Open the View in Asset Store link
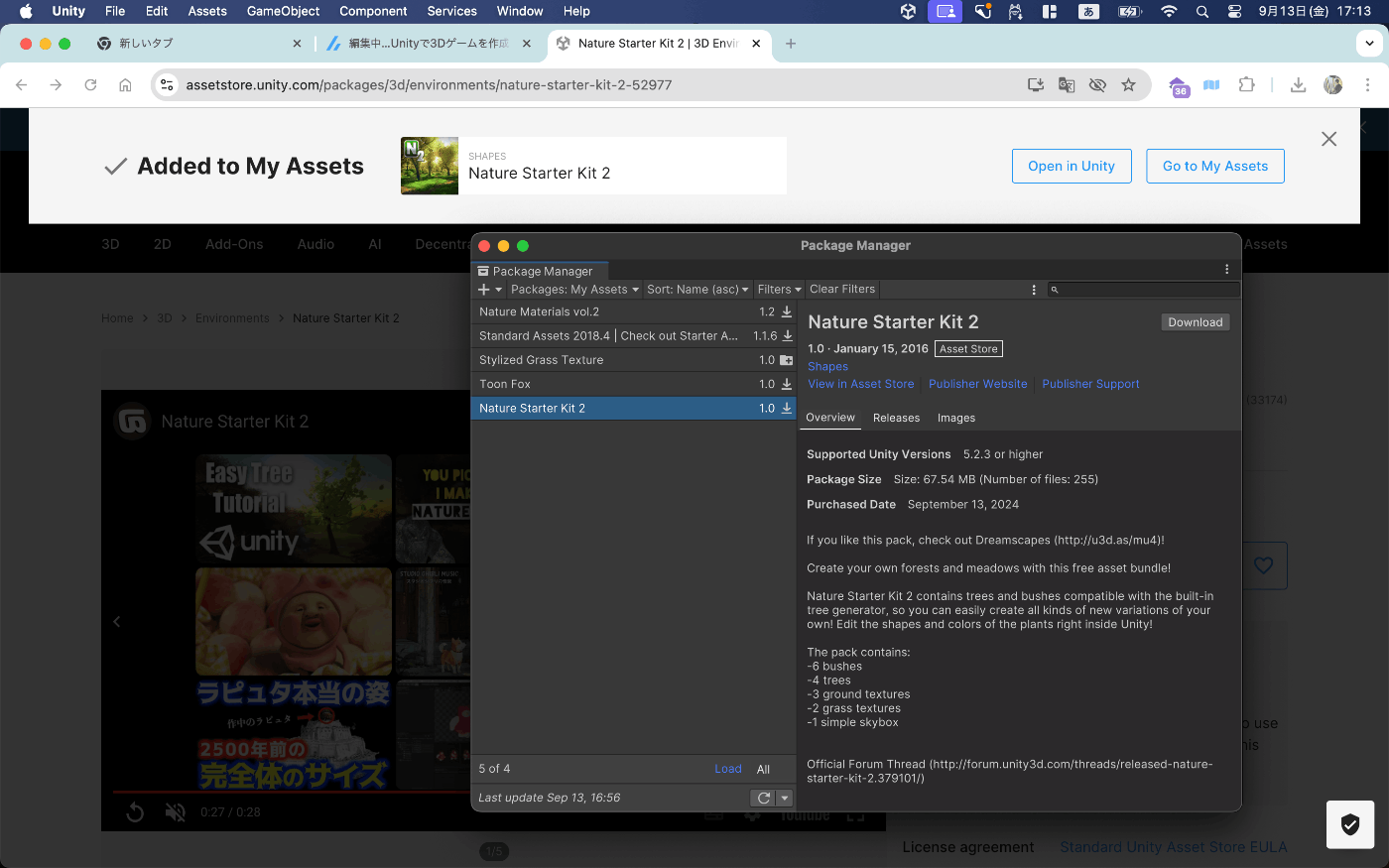Screen dimensions: 1389x868 click(861, 384)
